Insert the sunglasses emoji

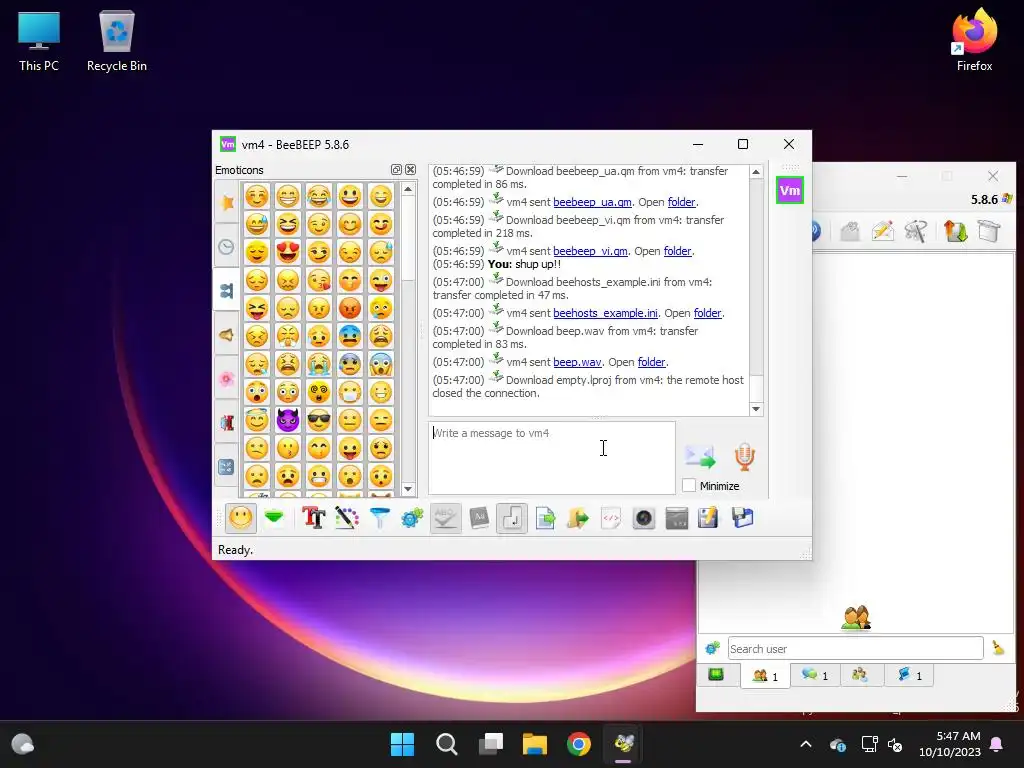319,420
